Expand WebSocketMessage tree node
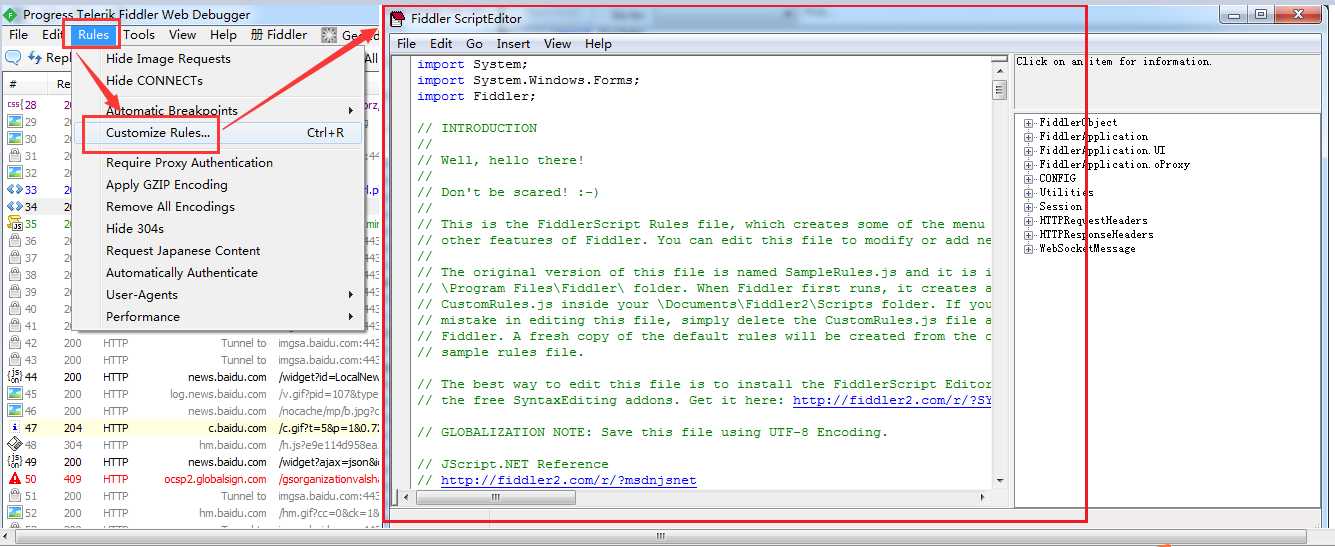This screenshot has height=547, width=1335. [x=1028, y=249]
